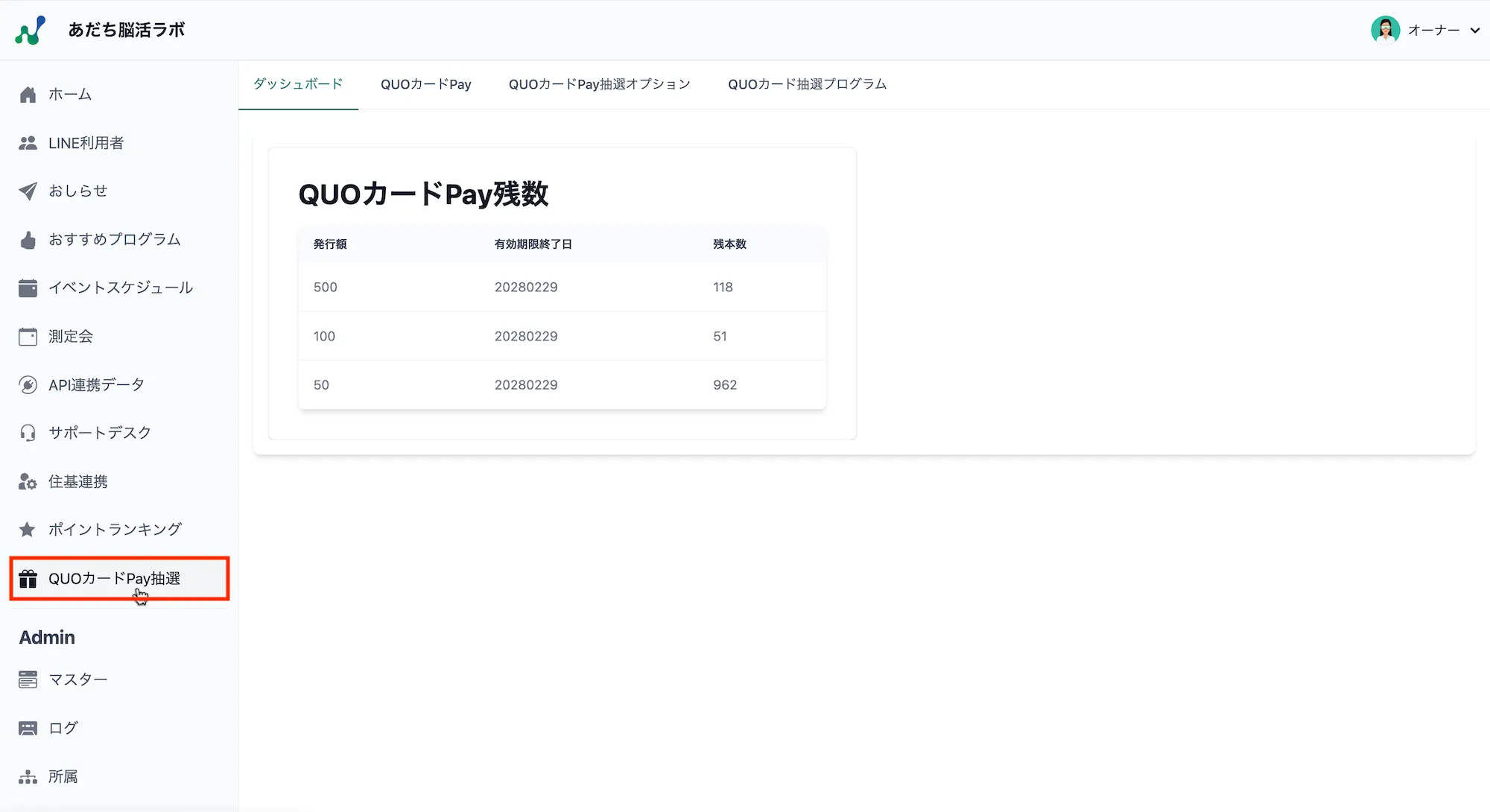
Task: Select the 所属 hierarchy icon
Action: coord(28,775)
